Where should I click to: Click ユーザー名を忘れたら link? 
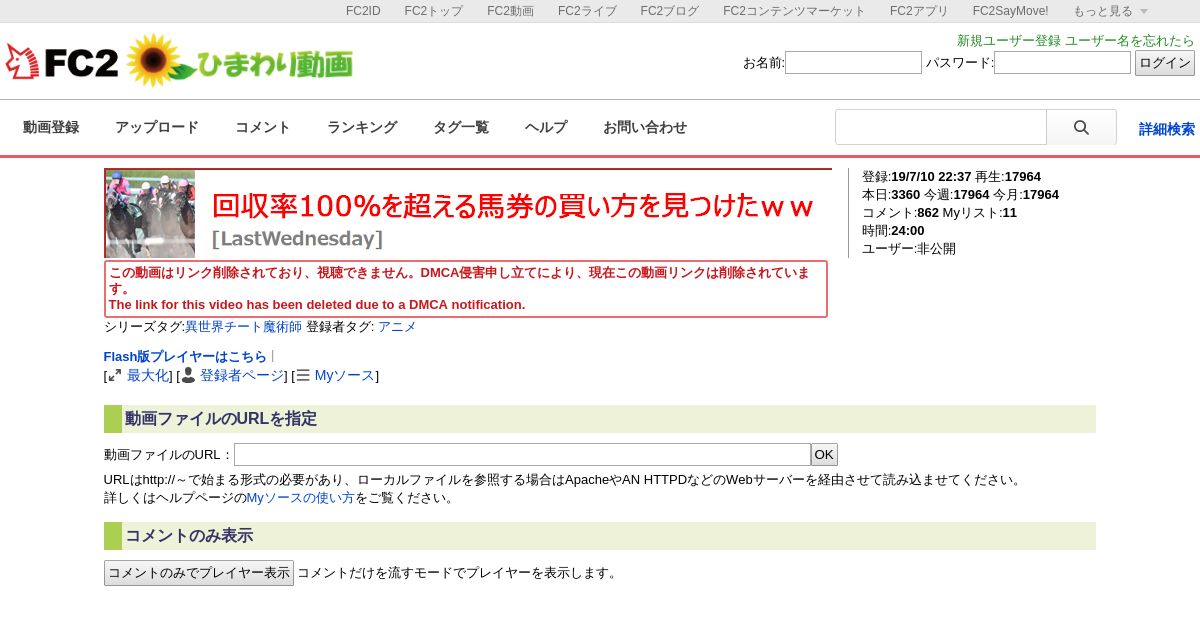tap(1130, 41)
